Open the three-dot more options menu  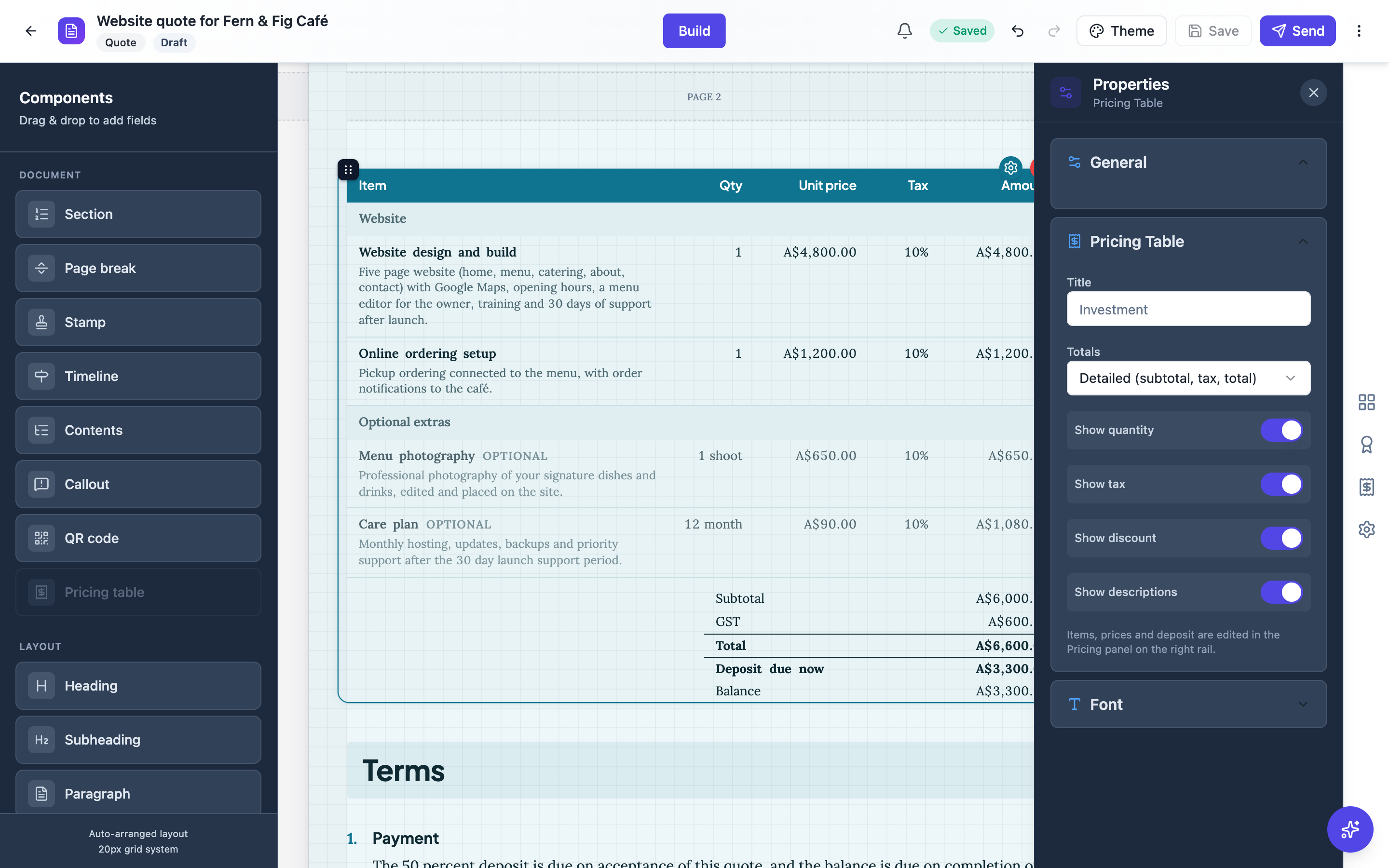pos(1359,31)
